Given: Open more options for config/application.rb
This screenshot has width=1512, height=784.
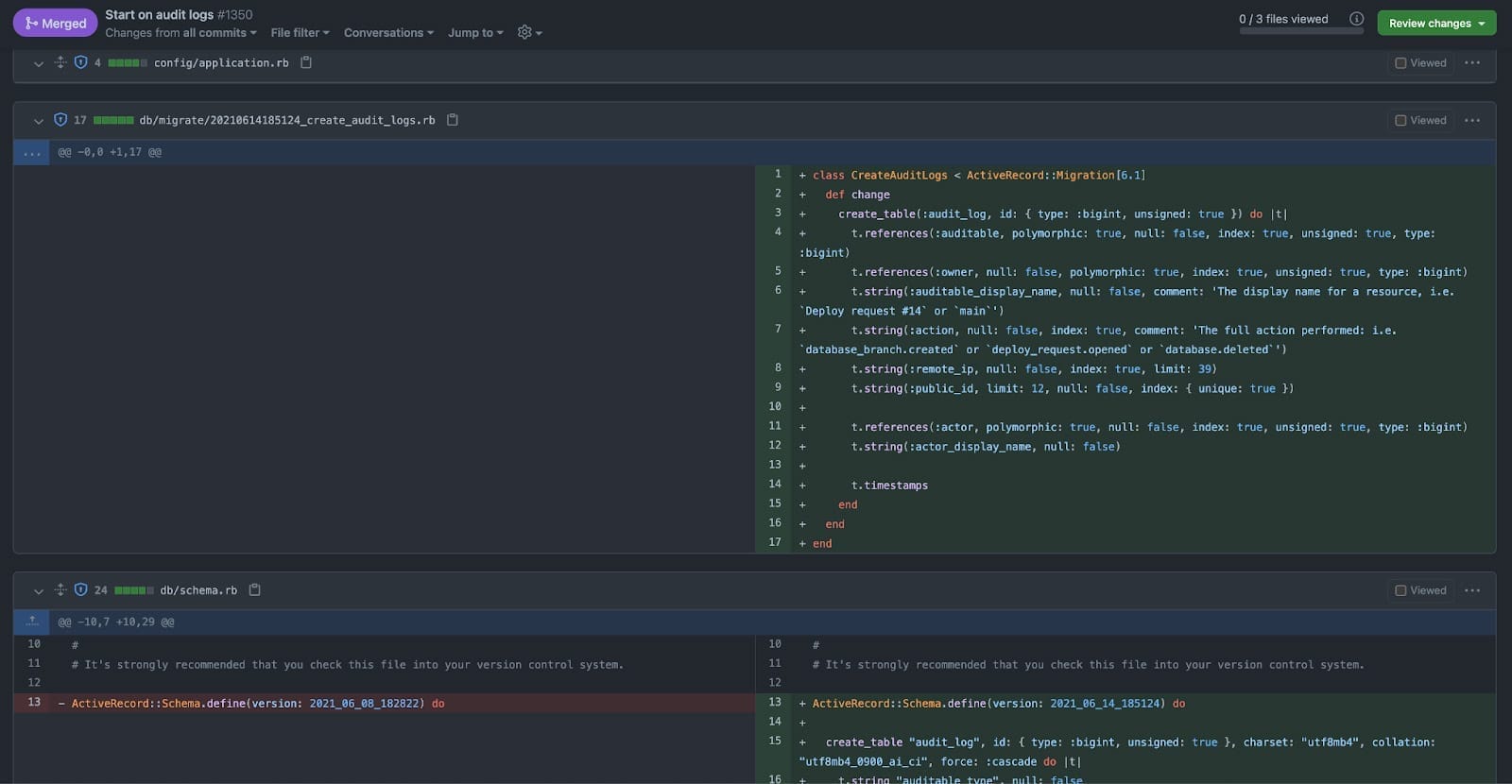Looking at the screenshot, I should [x=1471, y=62].
